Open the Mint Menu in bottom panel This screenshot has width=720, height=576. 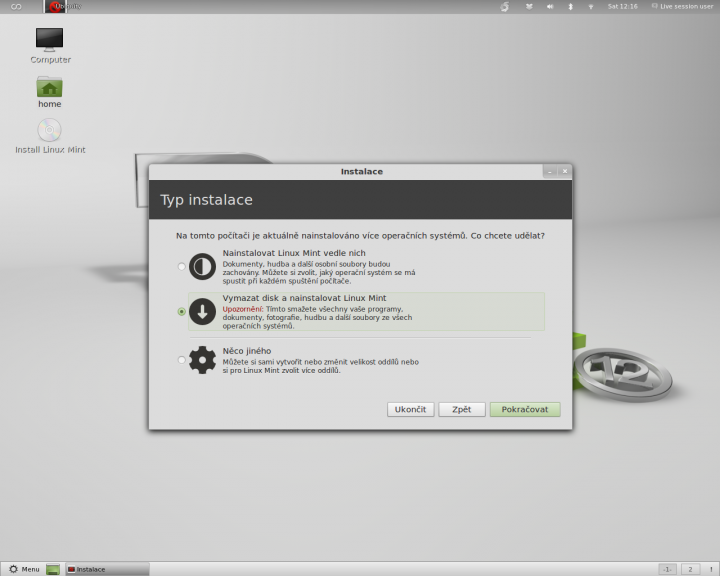24,569
